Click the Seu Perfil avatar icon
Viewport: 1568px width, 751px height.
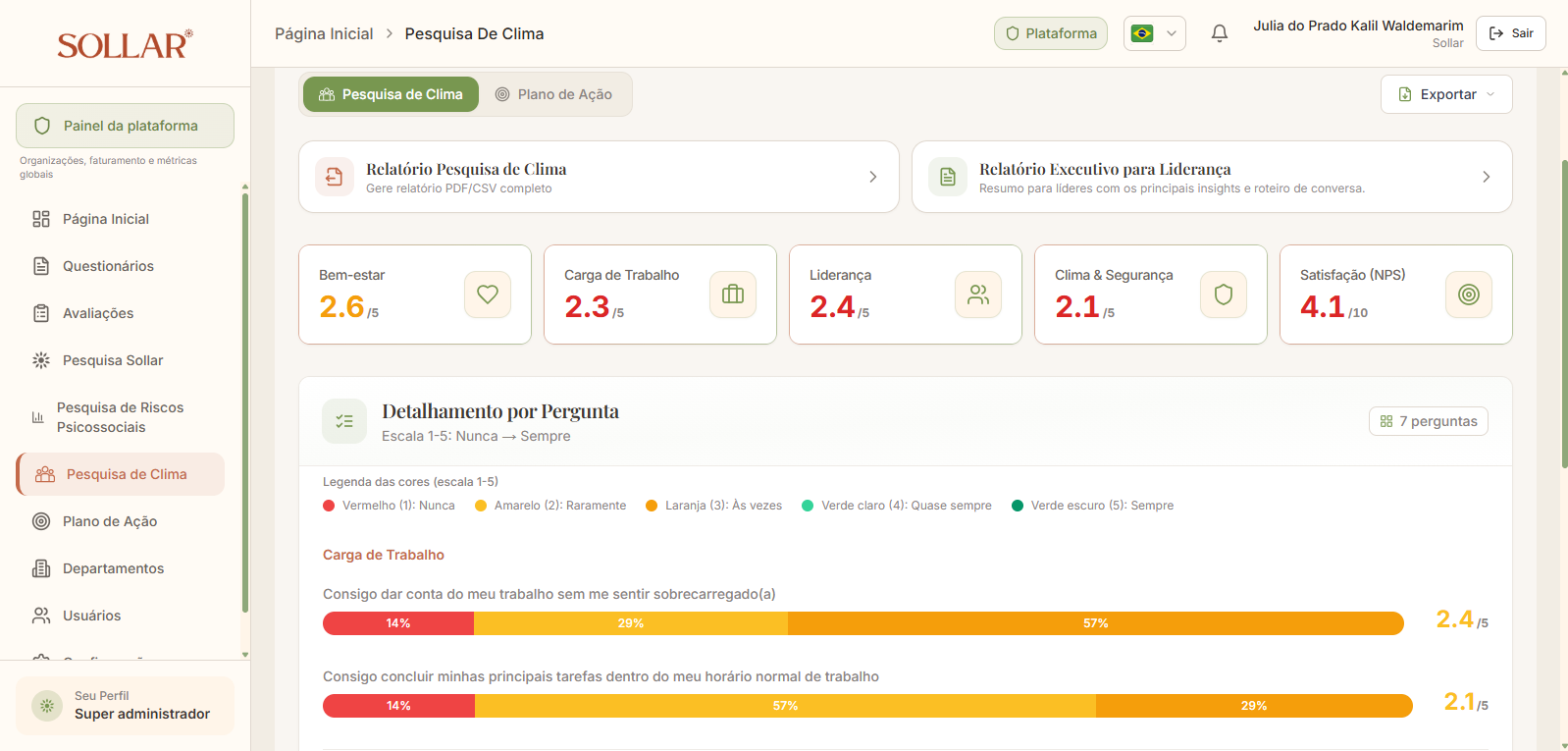click(x=47, y=706)
